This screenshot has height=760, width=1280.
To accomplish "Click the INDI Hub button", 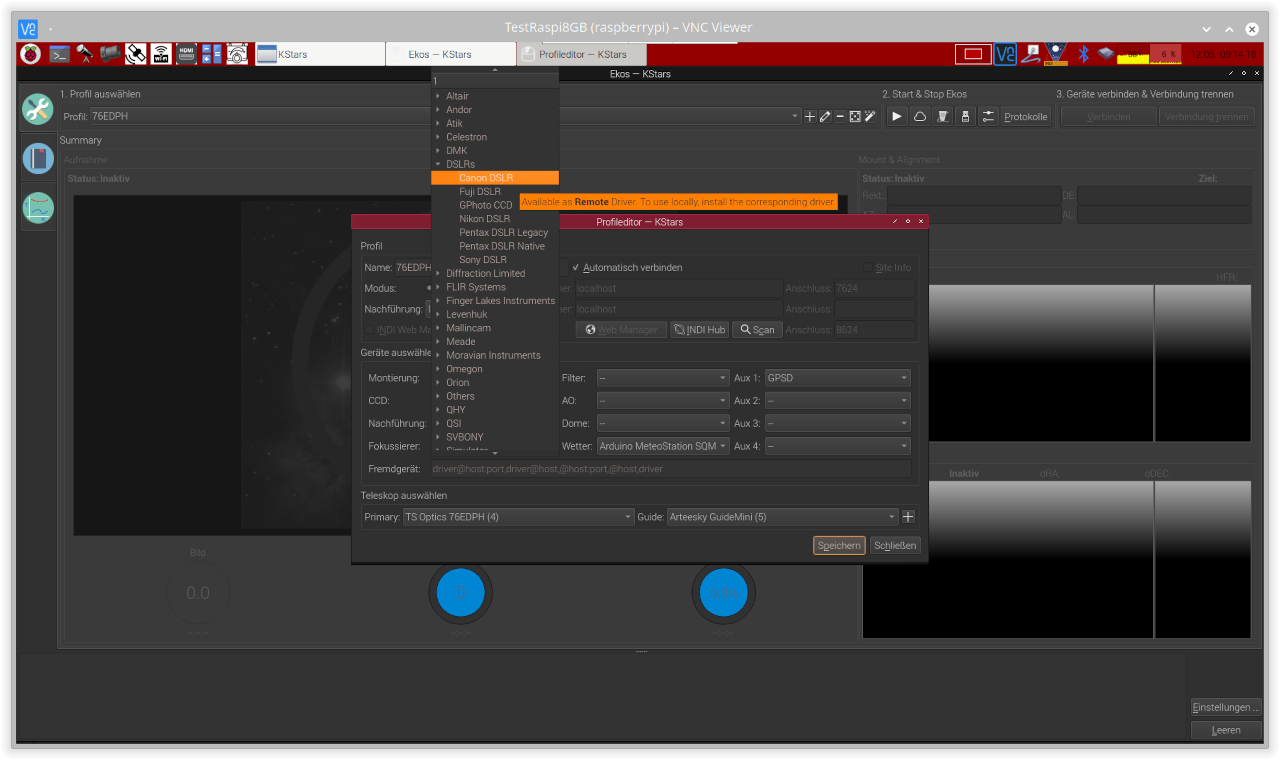I will click(x=699, y=329).
